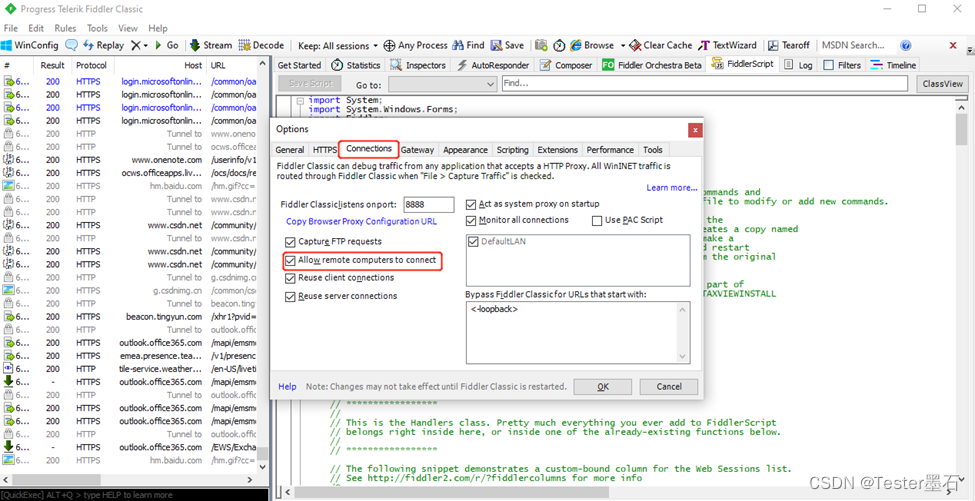Switch to the AutoResponder tab
The height and width of the screenshot is (501, 975).
click(x=492, y=65)
